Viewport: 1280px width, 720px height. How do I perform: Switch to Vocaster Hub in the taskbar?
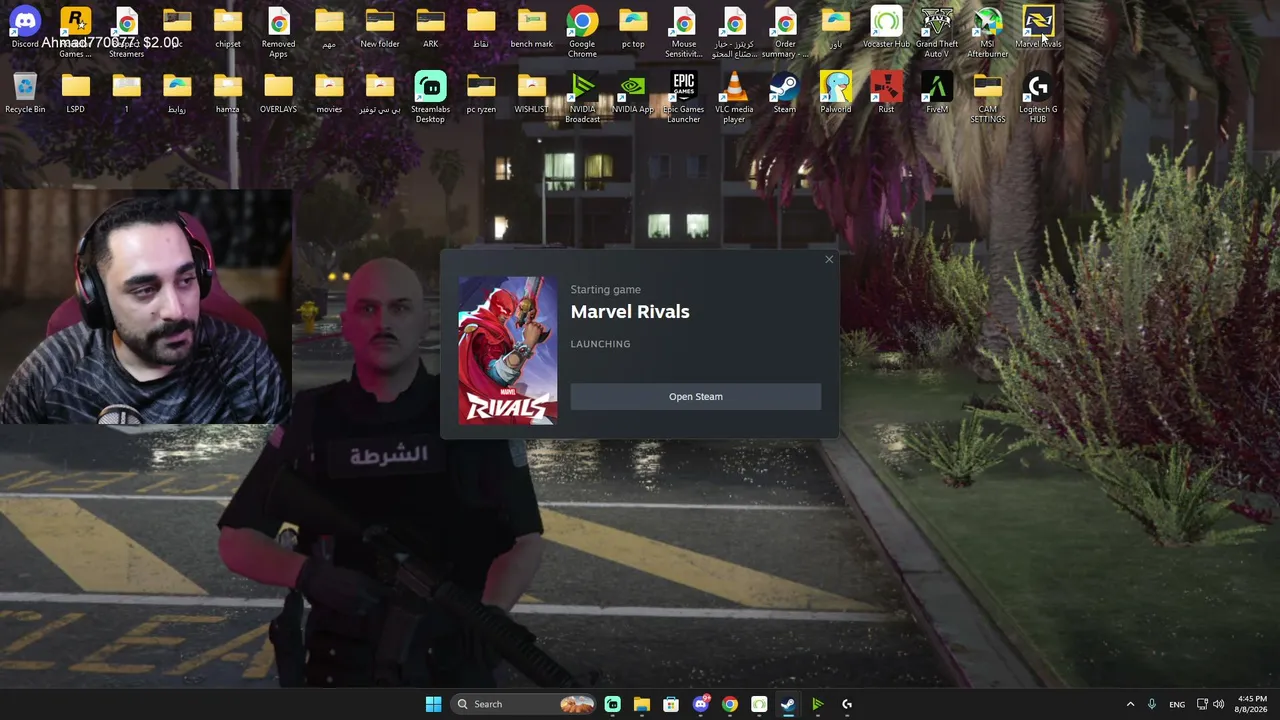point(759,704)
